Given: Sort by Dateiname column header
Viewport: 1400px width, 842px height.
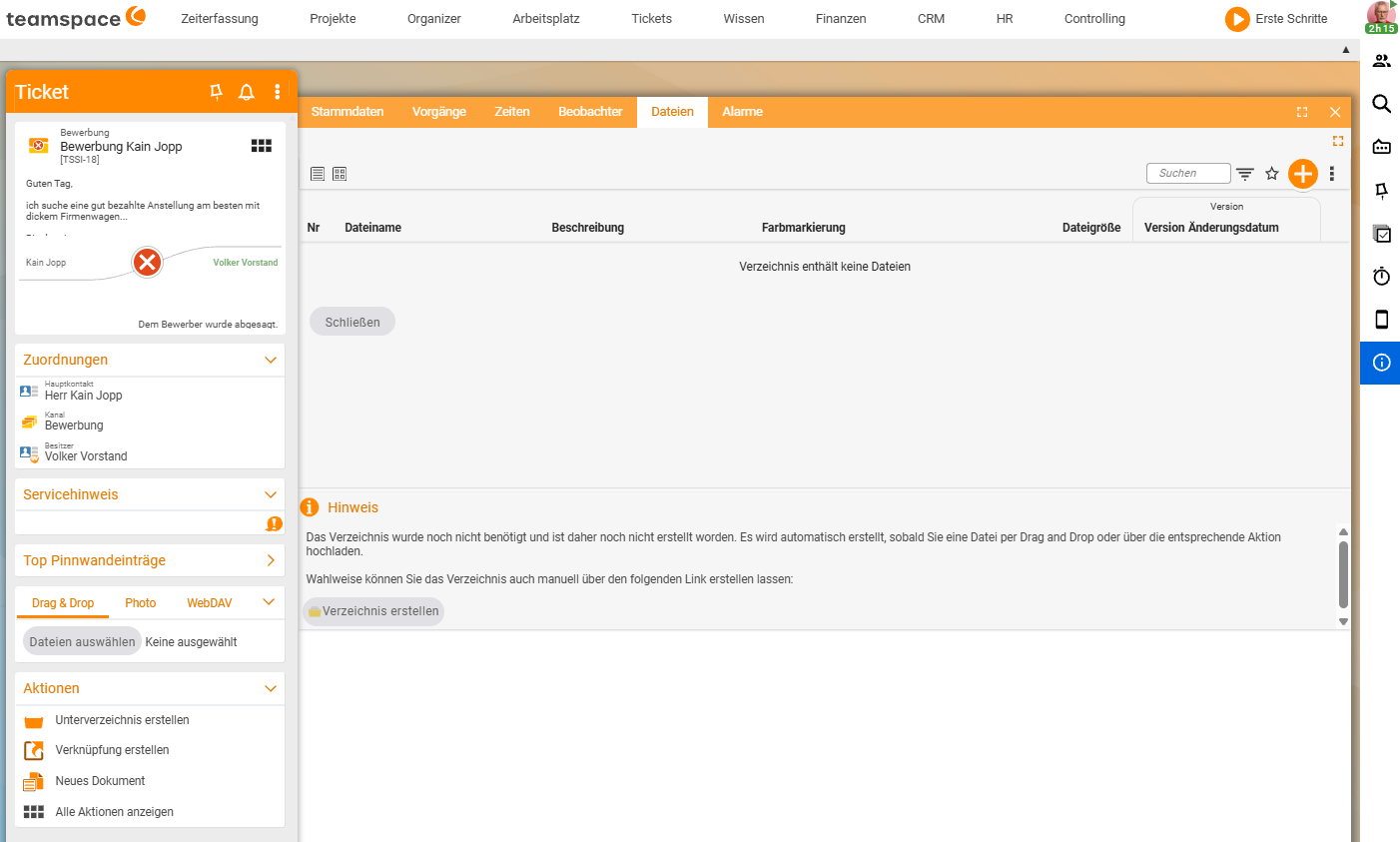Looking at the screenshot, I should pyautogui.click(x=372, y=228).
